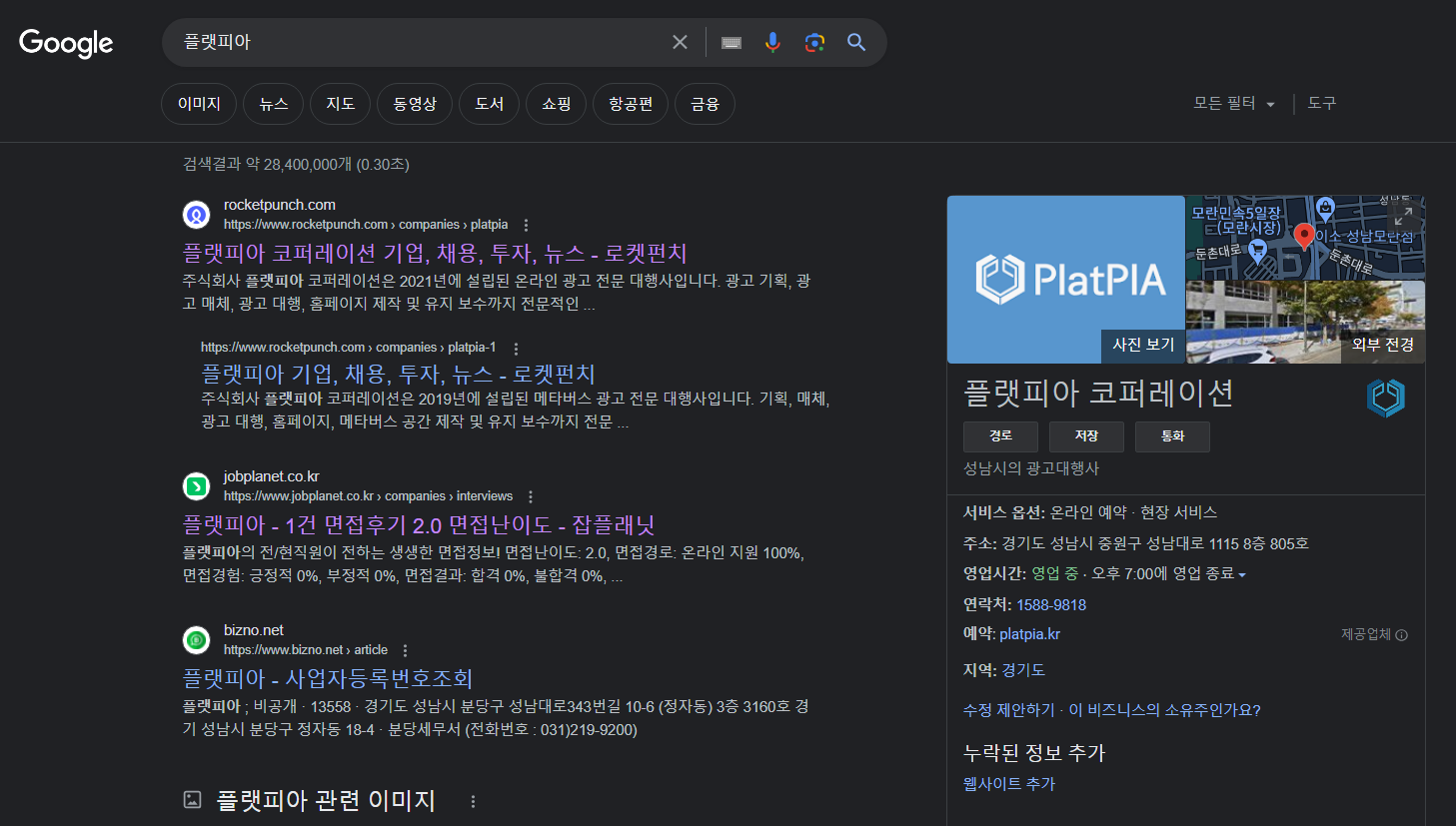
Task: Clear the search box with X icon
Action: (x=680, y=42)
